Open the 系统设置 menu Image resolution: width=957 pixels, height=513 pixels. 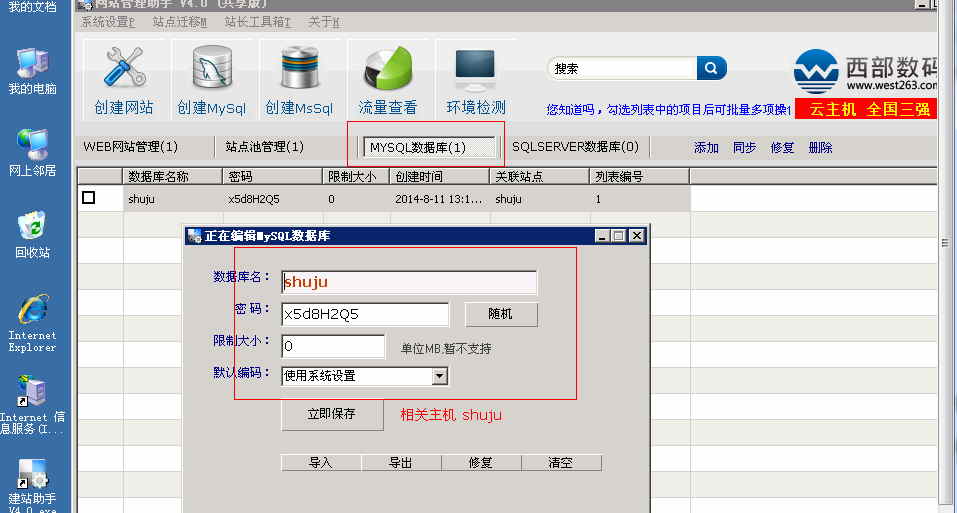pos(107,22)
